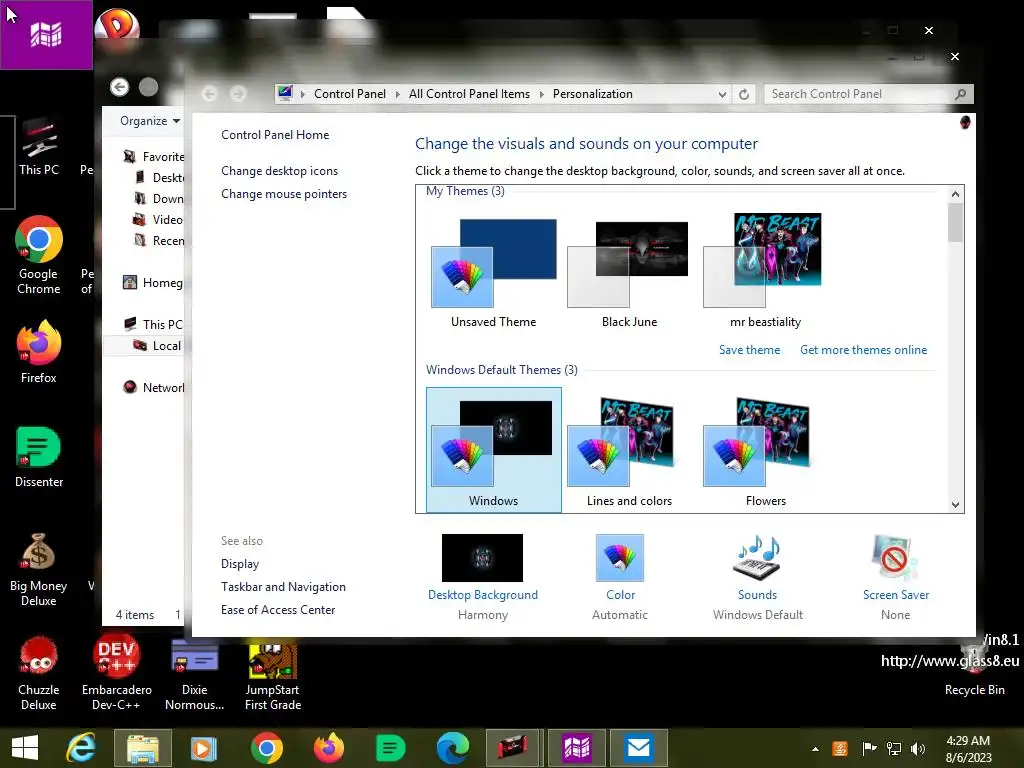Open the Color settings icon
1024x768 pixels.
(x=620, y=558)
